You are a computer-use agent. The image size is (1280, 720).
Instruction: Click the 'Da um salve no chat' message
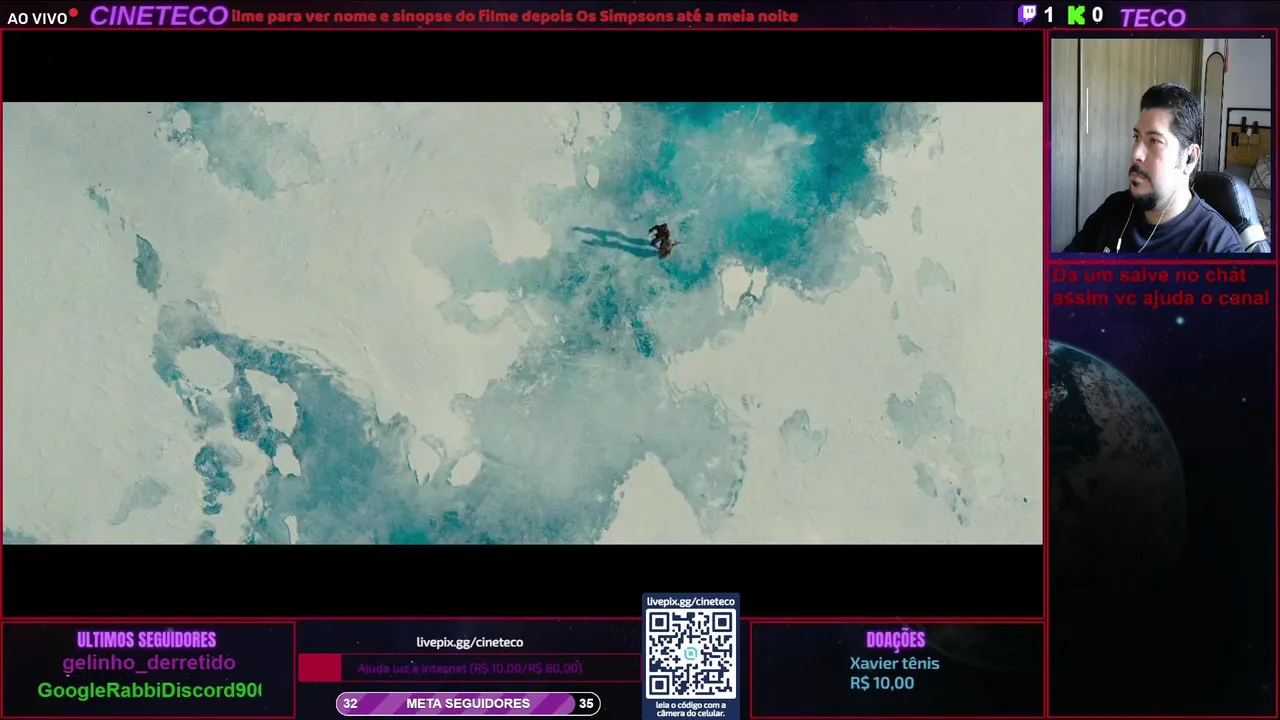click(1160, 286)
